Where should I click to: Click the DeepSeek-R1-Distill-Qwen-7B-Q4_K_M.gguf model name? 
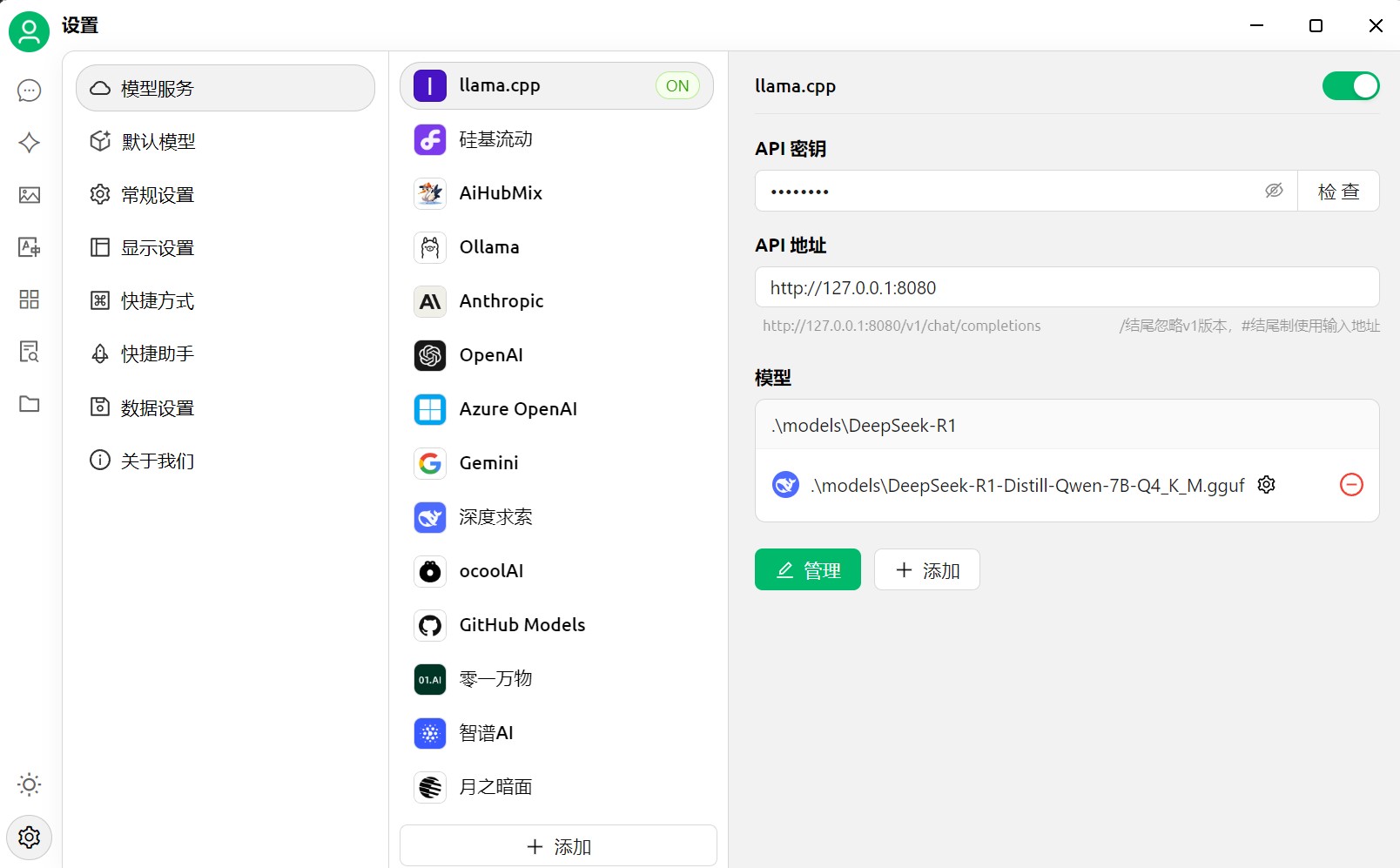(x=1027, y=486)
